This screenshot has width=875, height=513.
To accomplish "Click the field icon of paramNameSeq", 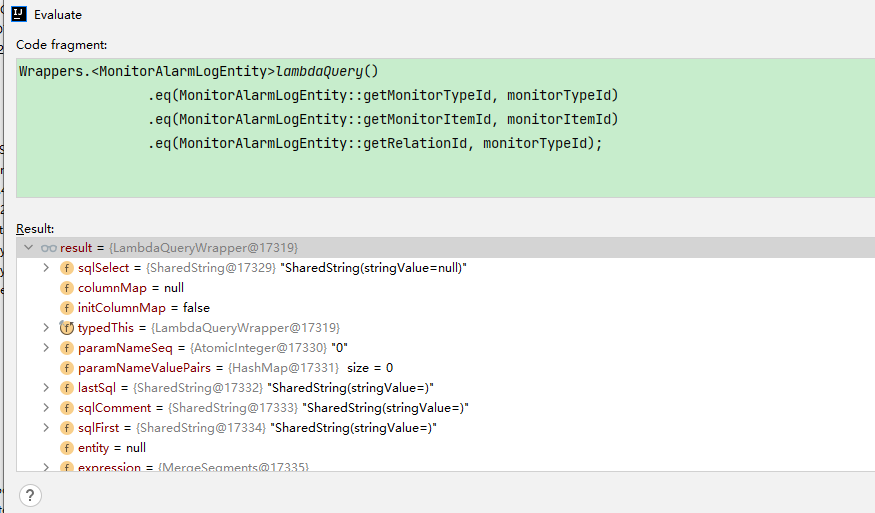I will click(x=66, y=348).
